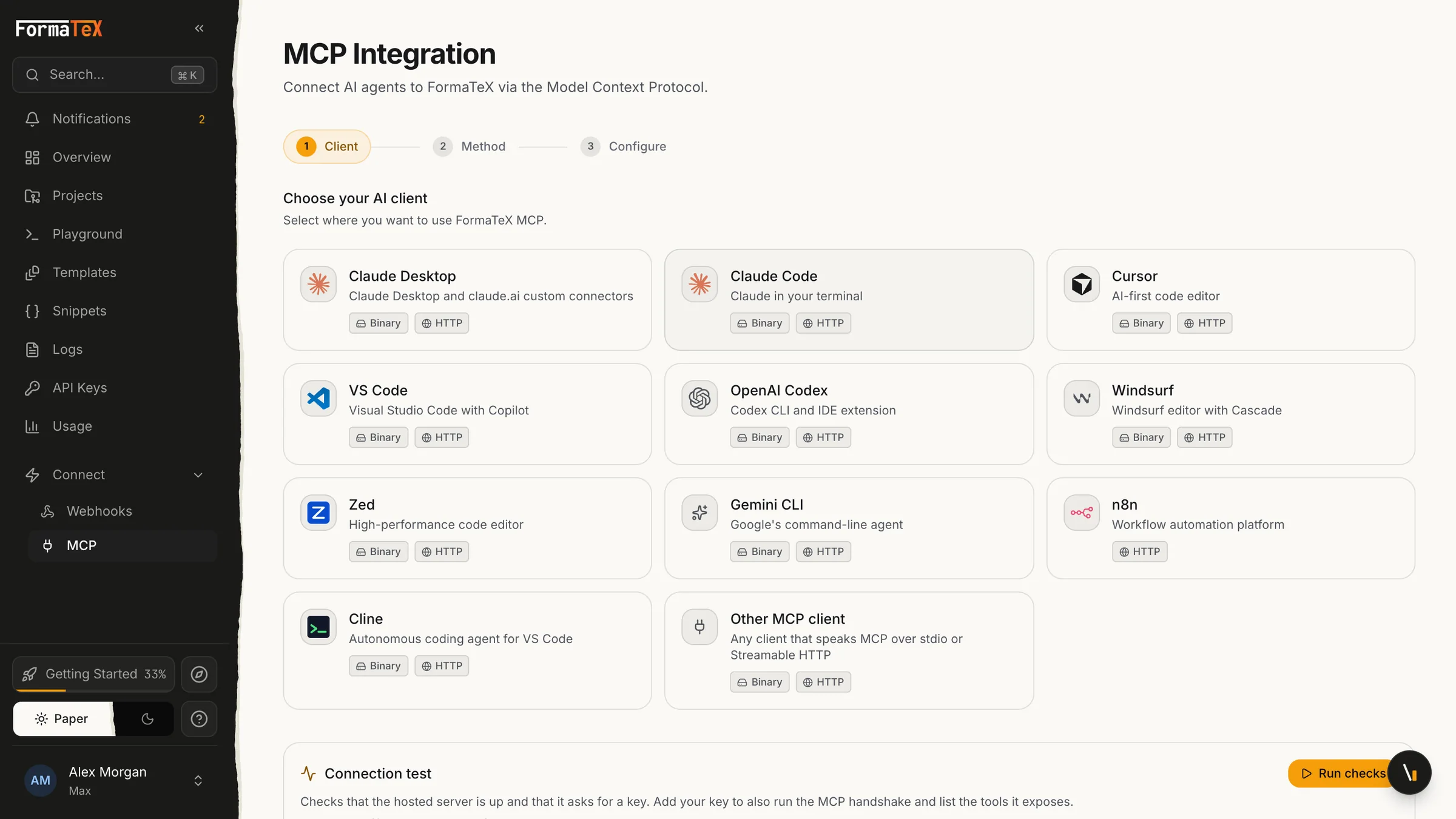
Task: Open the help question-mark icon
Action: point(199,719)
